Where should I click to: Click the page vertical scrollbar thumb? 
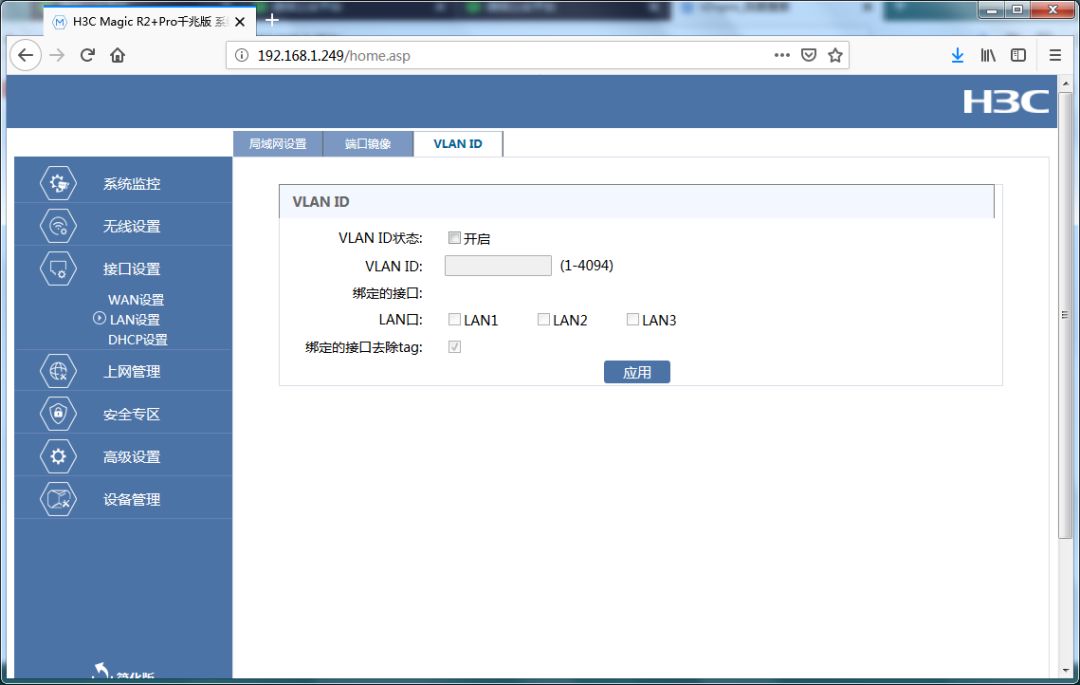[x=1065, y=313]
